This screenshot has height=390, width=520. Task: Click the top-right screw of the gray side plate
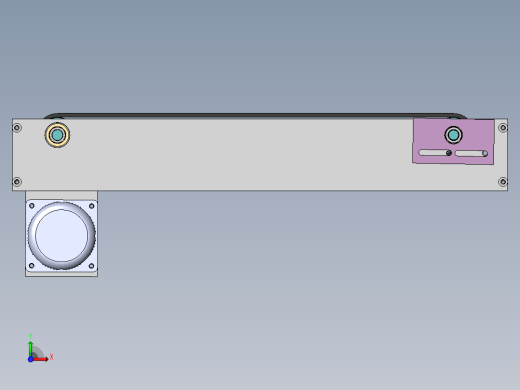[503, 128]
